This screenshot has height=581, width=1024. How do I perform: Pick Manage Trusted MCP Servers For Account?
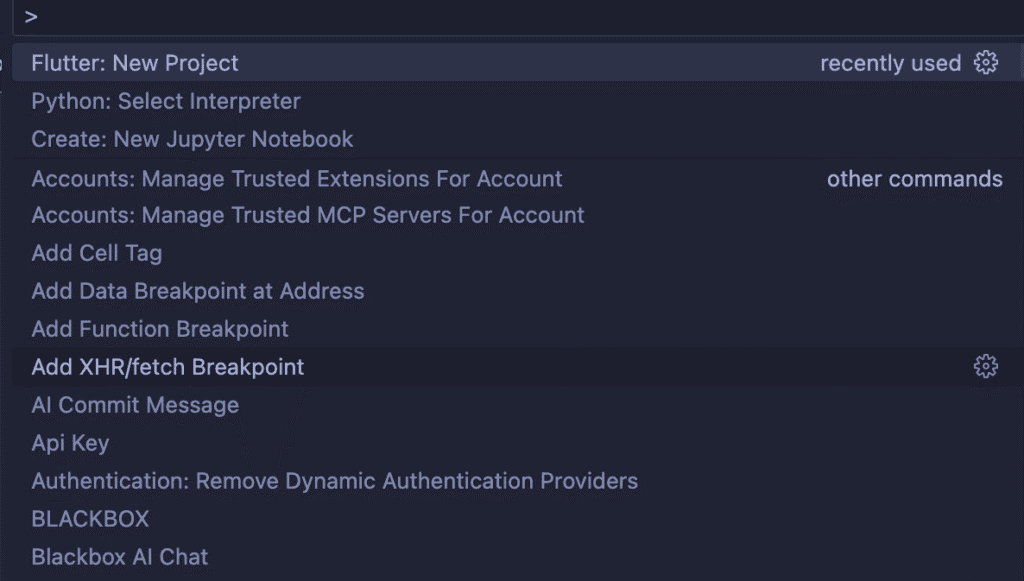point(308,215)
